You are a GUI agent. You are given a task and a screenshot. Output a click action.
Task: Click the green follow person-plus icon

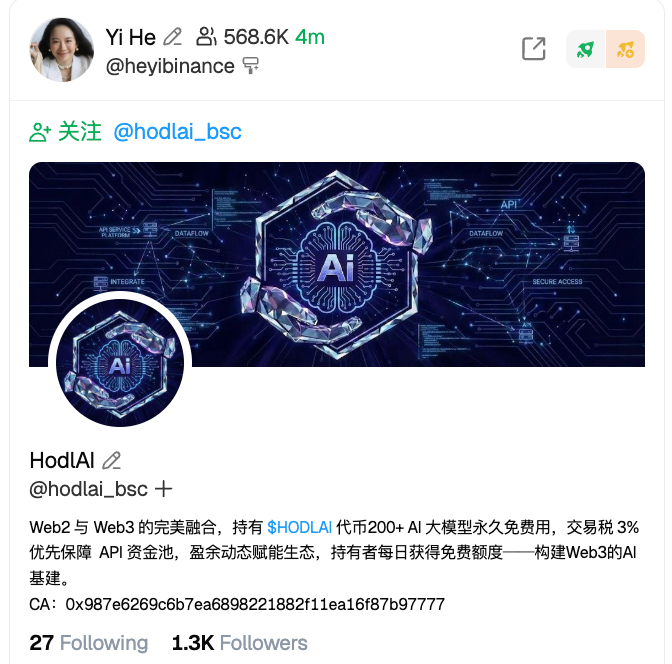tap(40, 132)
